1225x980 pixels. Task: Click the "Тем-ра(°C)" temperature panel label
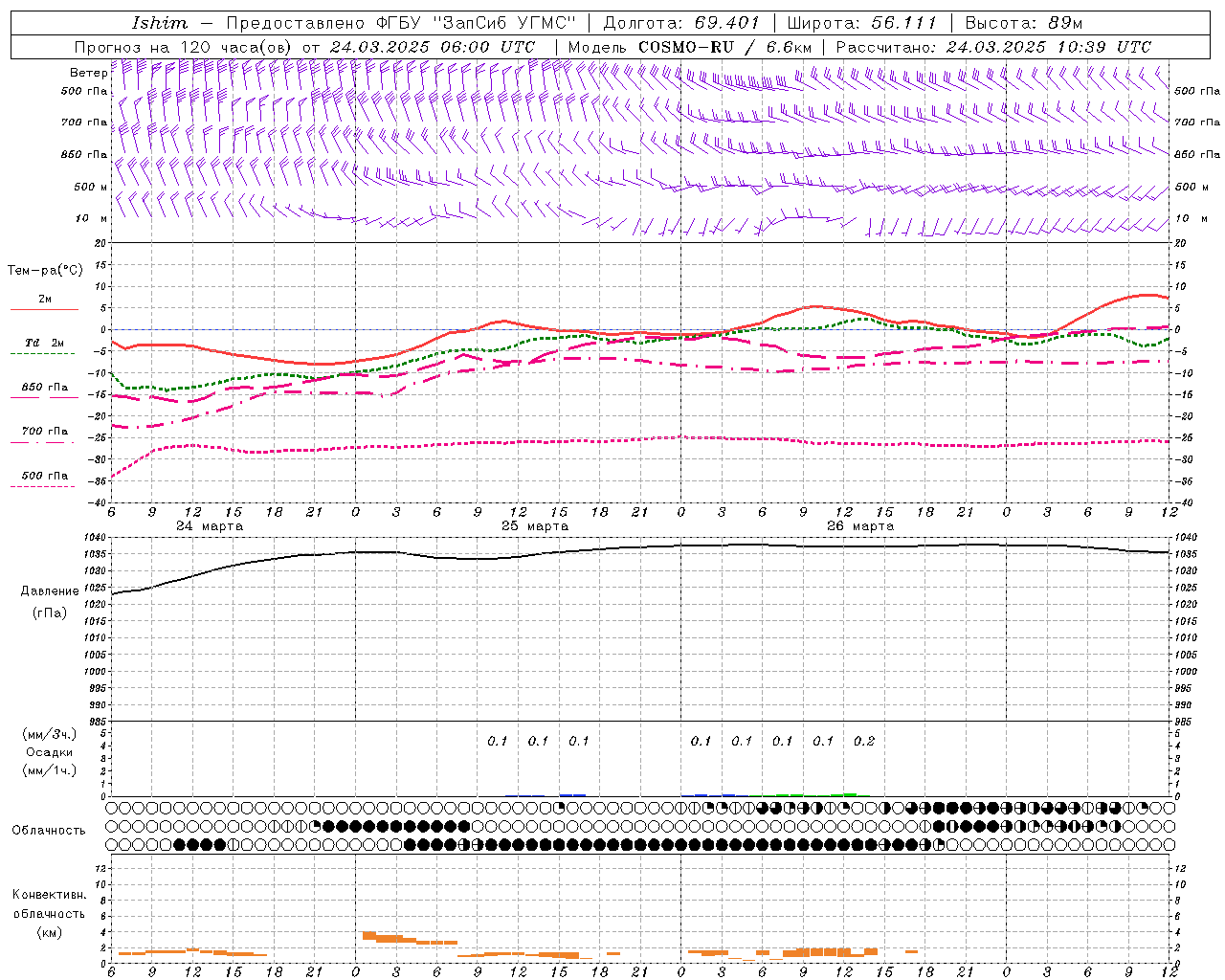(x=45, y=271)
